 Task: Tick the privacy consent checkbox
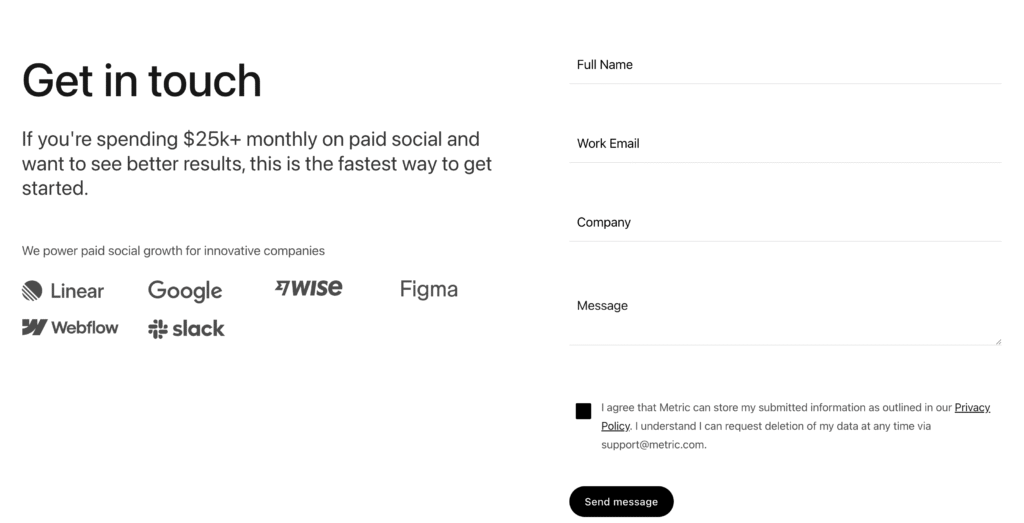click(583, 411)
